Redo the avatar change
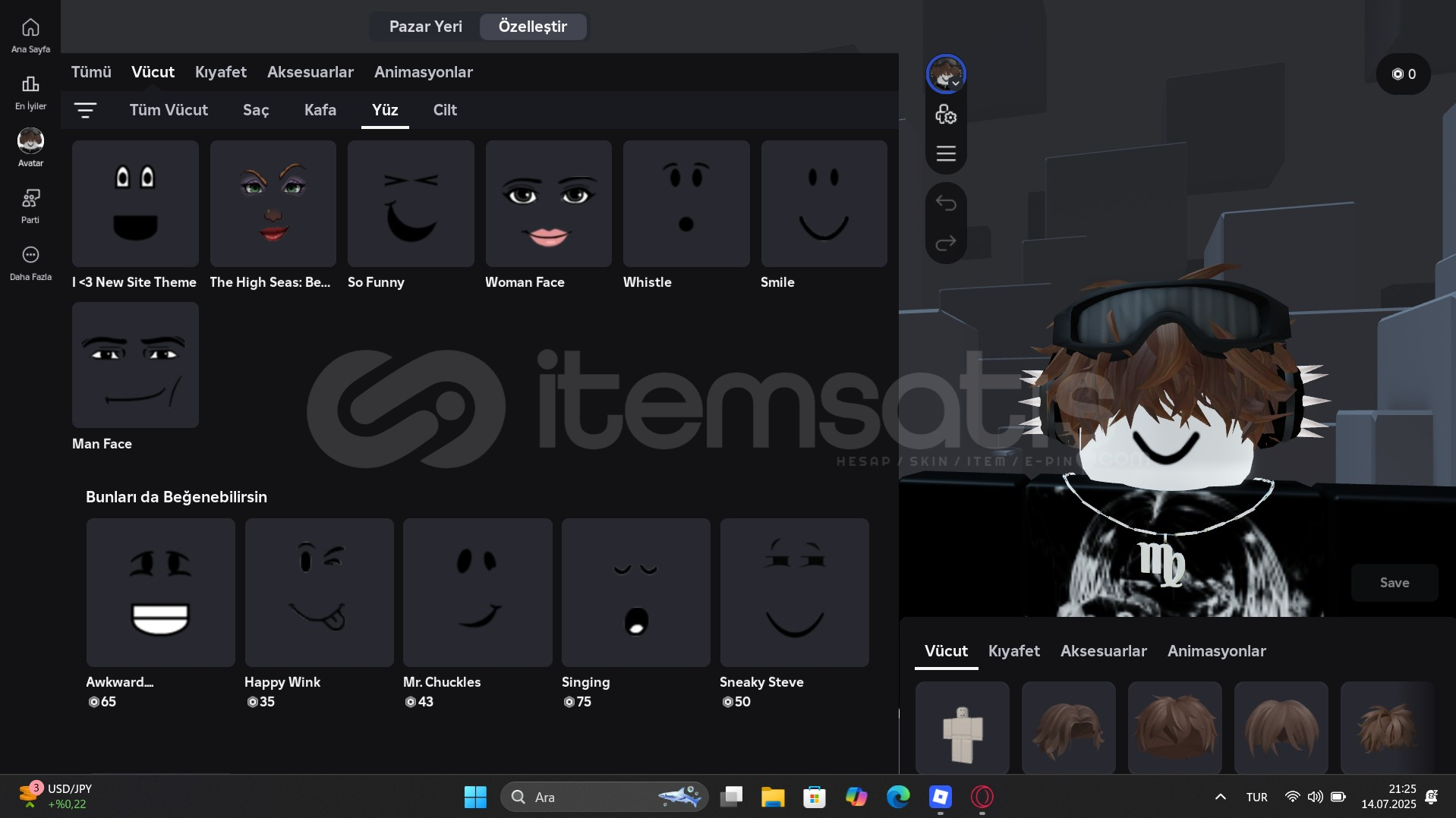 946,243
